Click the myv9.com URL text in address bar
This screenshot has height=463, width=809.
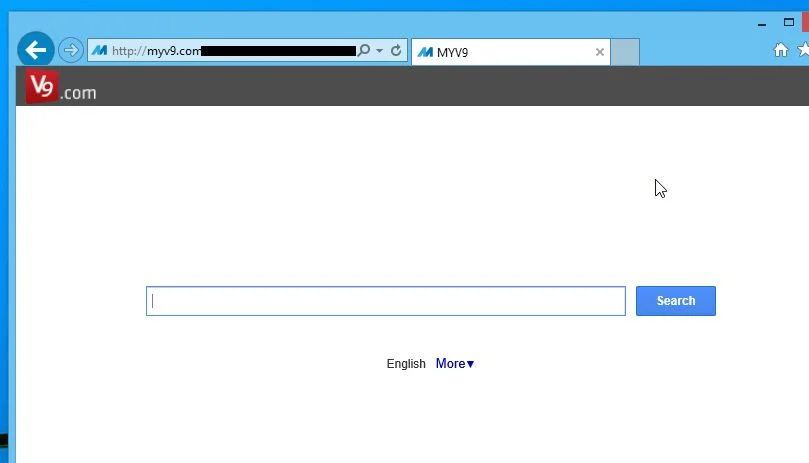pyautogui.click(x=156, y=51)
